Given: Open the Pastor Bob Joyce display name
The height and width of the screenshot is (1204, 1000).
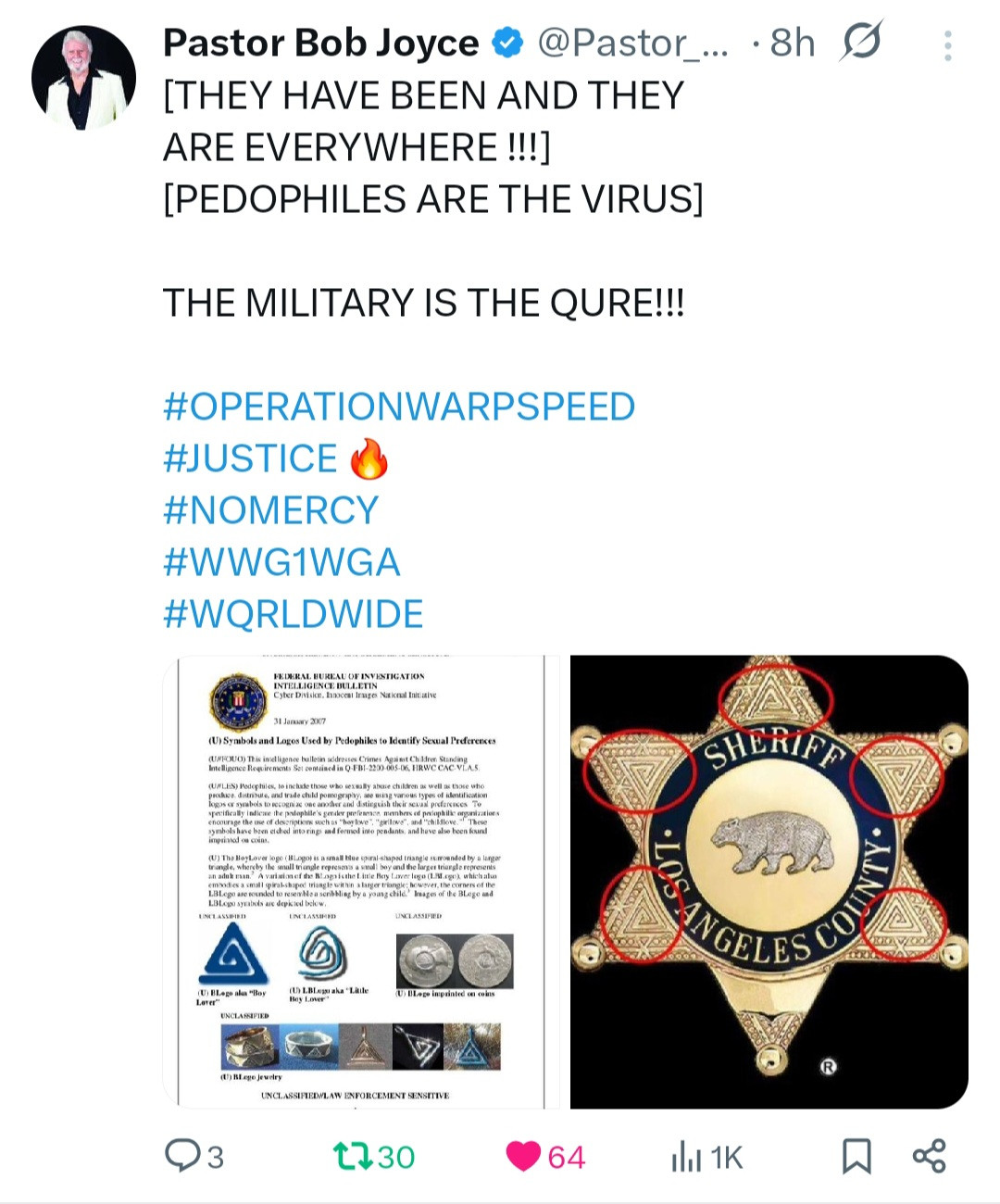Looking at the screenshot, I should pyautogui.click(x=321, y=43).
